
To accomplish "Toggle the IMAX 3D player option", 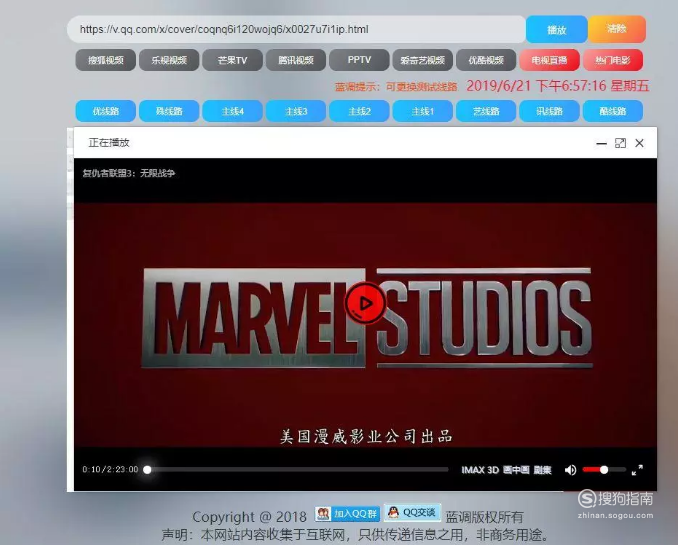I will tap(480, 470).
